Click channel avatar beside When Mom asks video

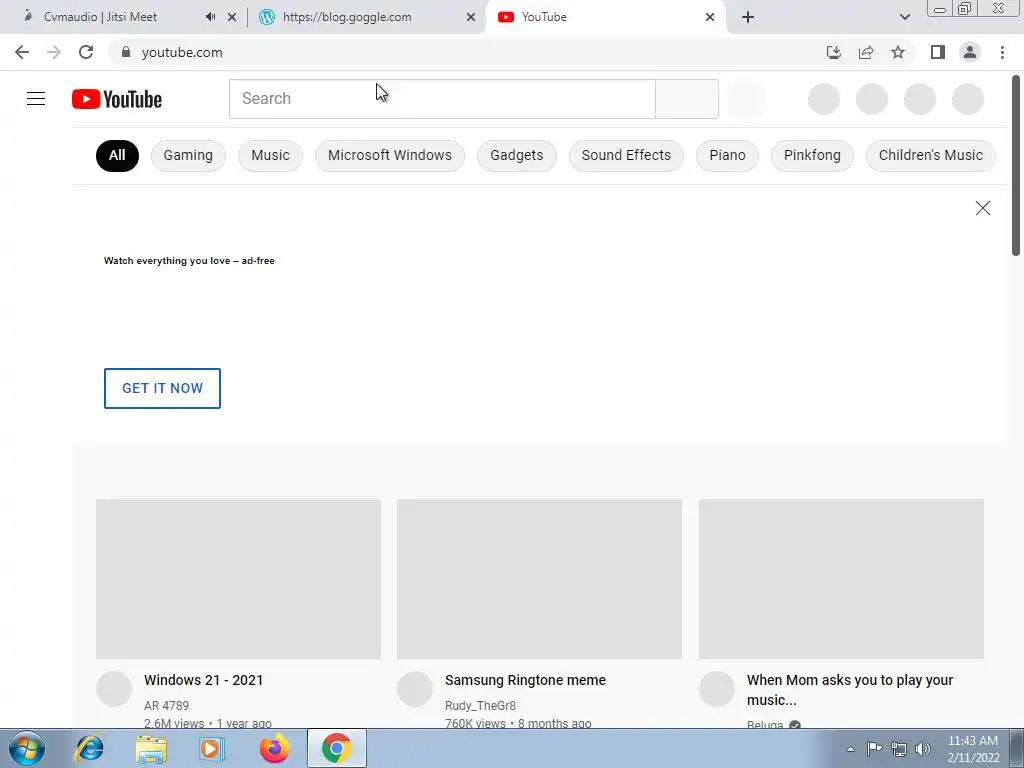717,689
